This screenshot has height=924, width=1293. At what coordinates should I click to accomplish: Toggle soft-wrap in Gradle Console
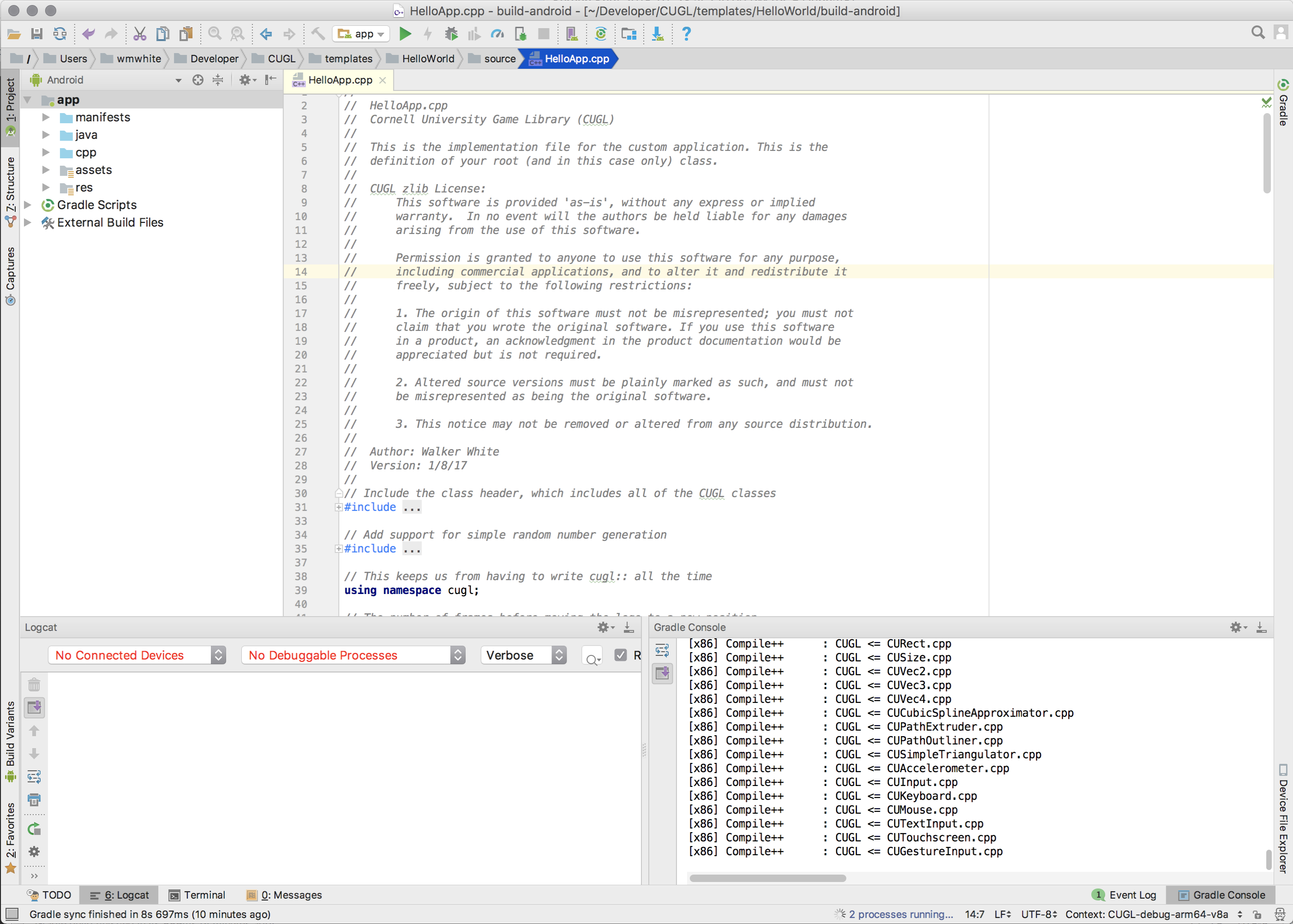(x=662, y=650)
